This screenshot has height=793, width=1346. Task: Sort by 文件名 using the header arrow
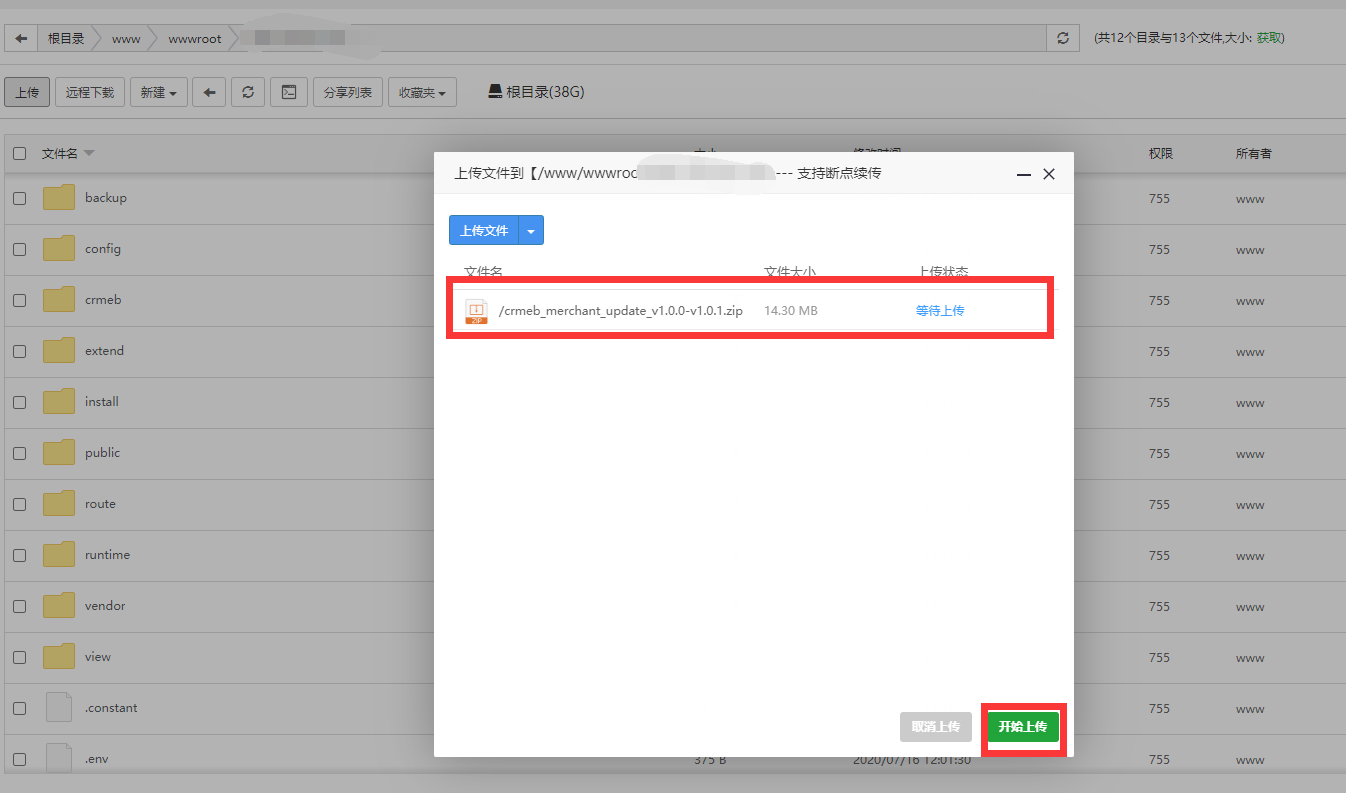(89, 154)
